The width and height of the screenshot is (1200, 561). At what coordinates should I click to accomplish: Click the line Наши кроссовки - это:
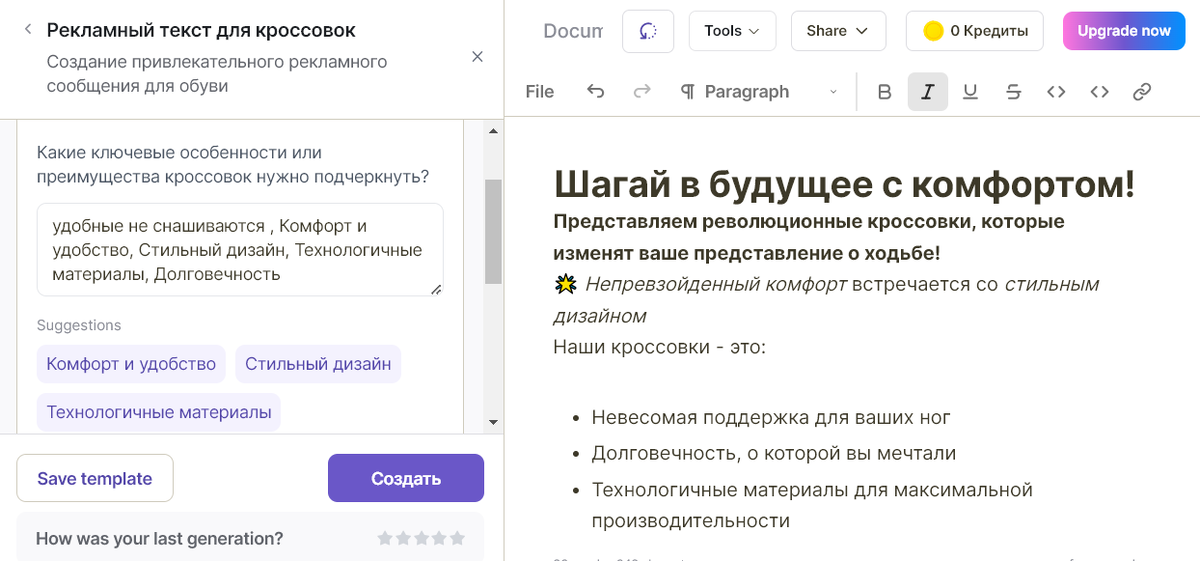point(659,347)
